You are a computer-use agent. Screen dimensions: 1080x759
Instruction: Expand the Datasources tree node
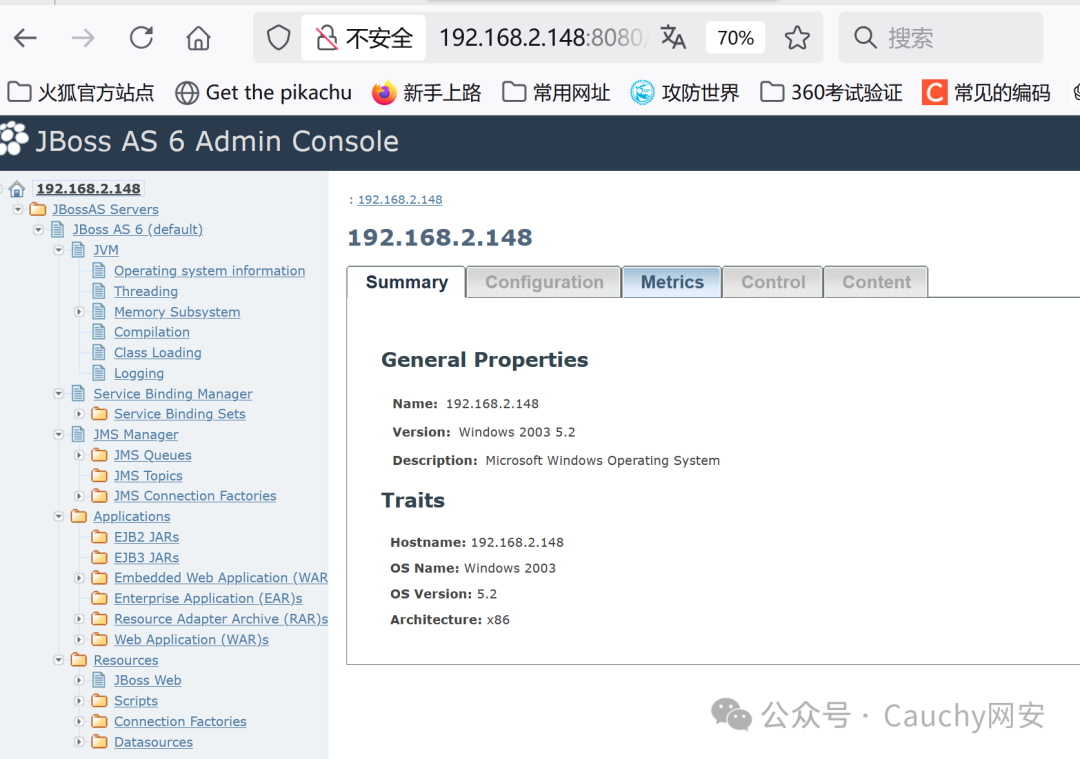(79, 742)
